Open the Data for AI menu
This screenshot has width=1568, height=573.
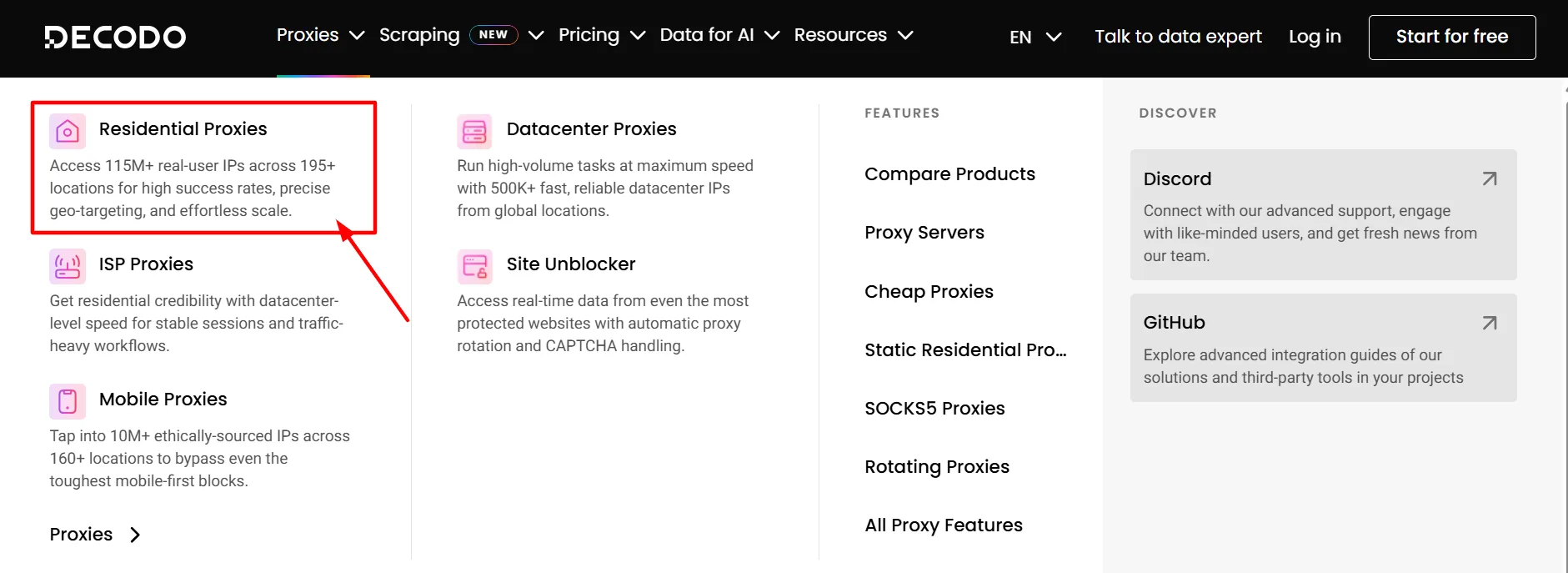[x=707, y=35]
